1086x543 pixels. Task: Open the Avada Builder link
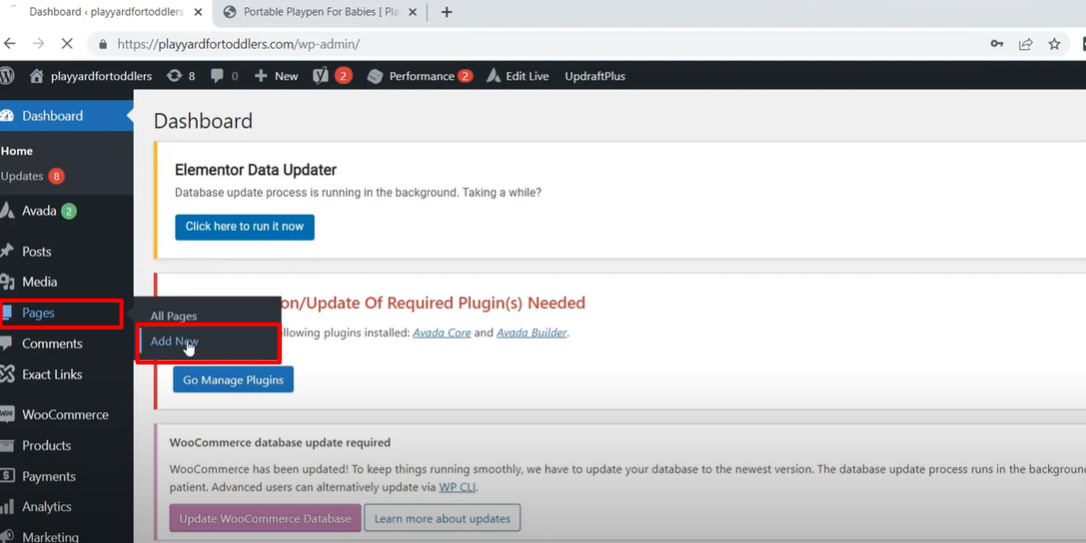531,332
